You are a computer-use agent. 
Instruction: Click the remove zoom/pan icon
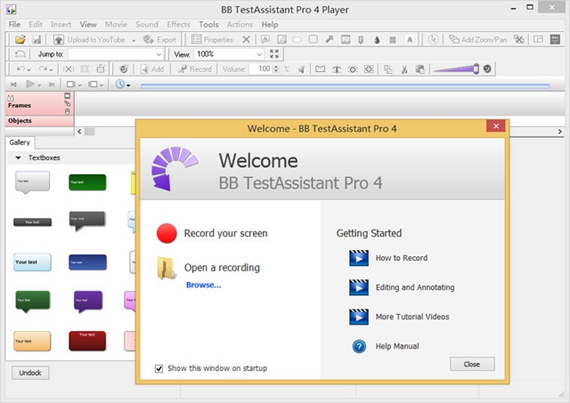click(519, 39)
